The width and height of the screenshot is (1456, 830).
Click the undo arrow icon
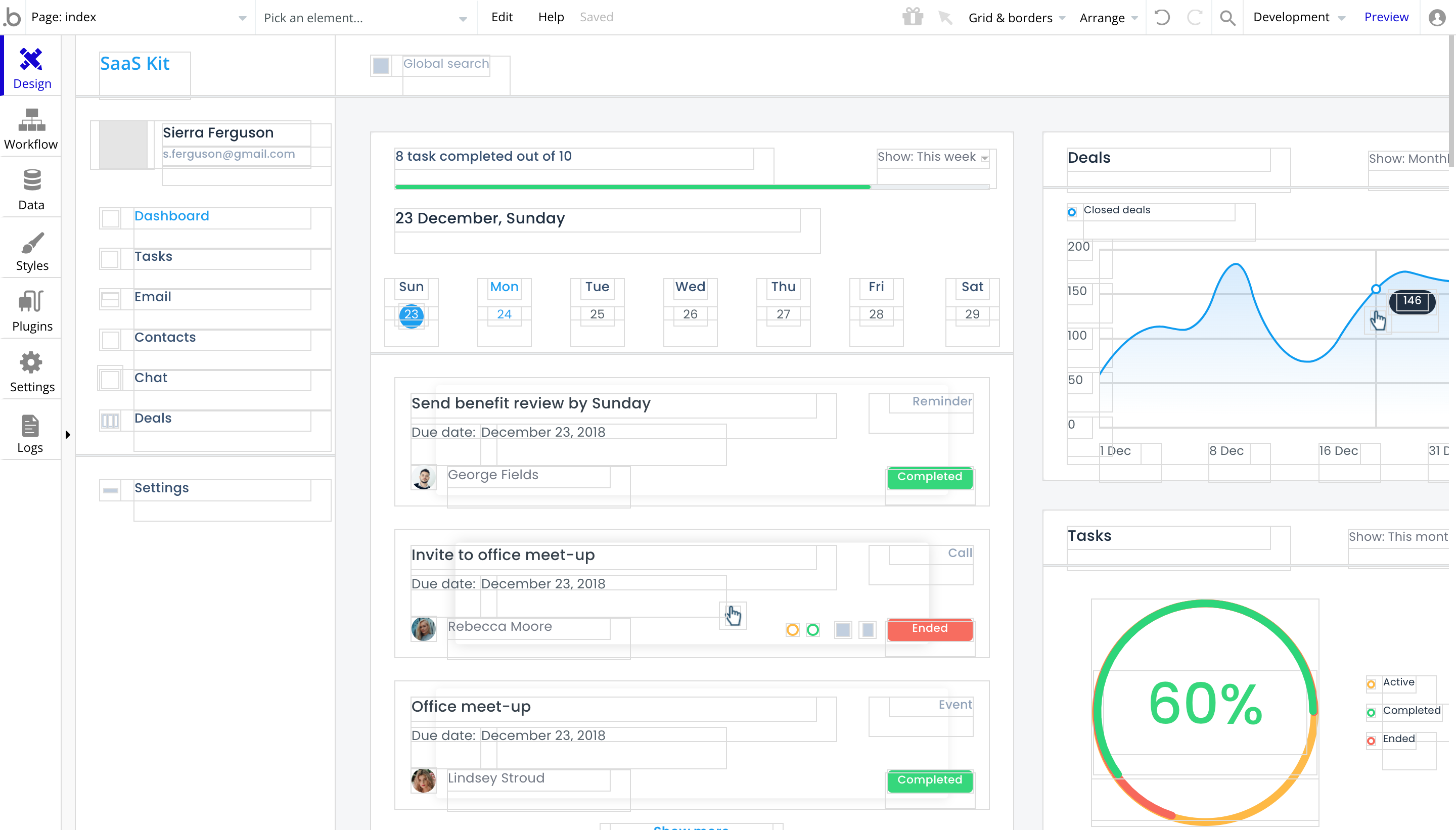pyautogui.click(x=1162, y=18)
